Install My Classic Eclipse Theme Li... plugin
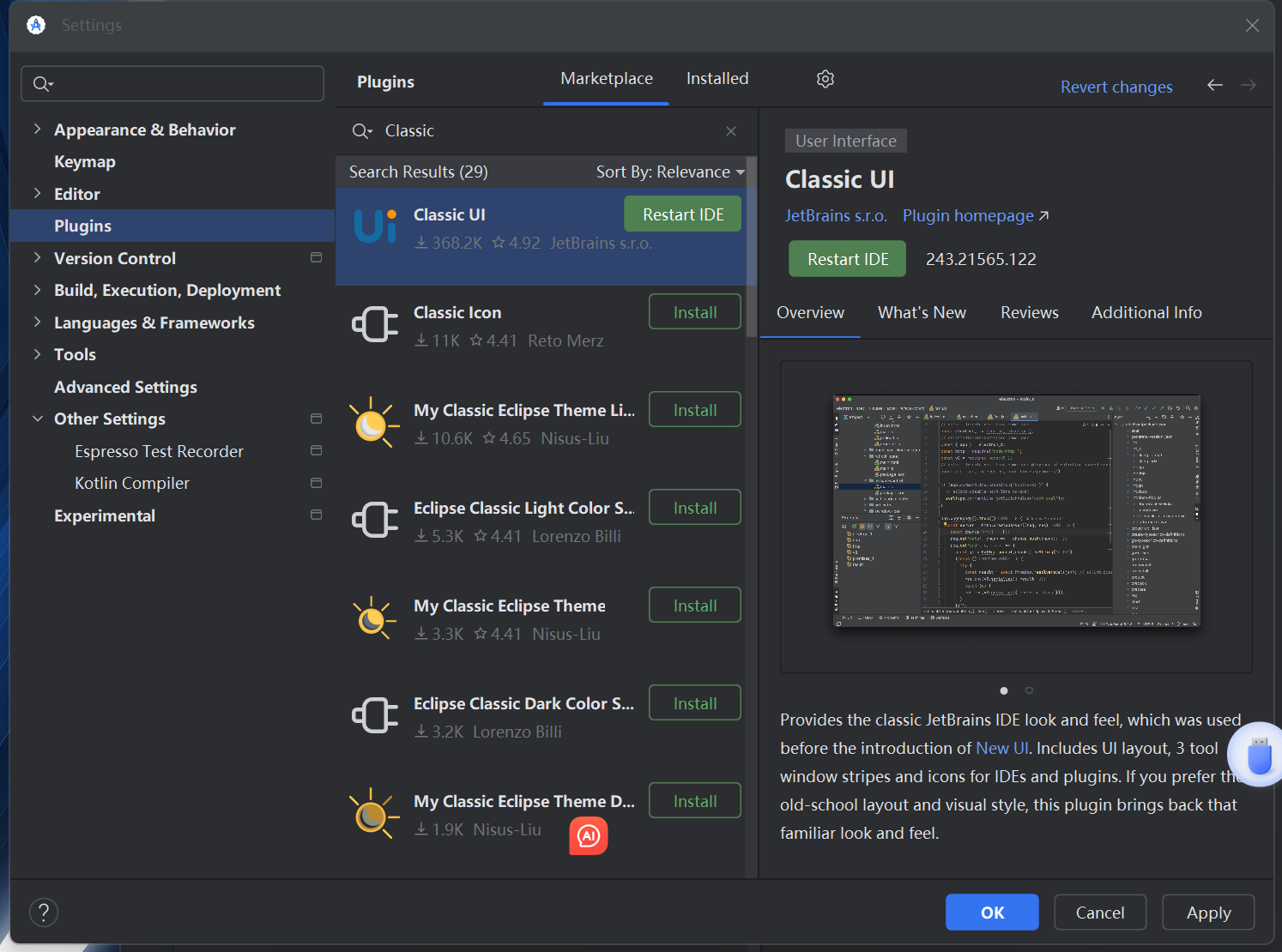This screenshot has width=1282, height=952. coord(695,410)
